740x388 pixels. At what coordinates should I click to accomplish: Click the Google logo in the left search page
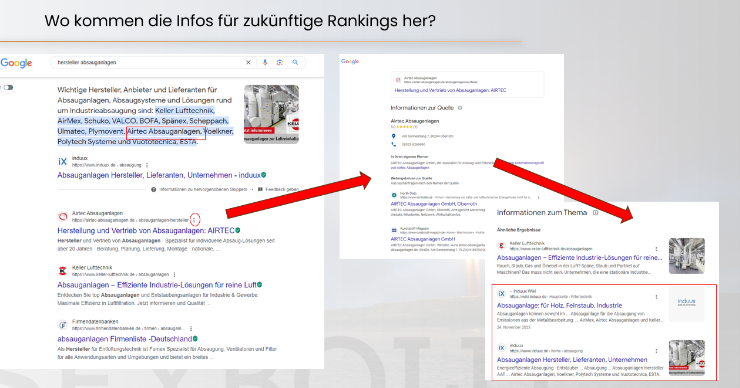17,63
